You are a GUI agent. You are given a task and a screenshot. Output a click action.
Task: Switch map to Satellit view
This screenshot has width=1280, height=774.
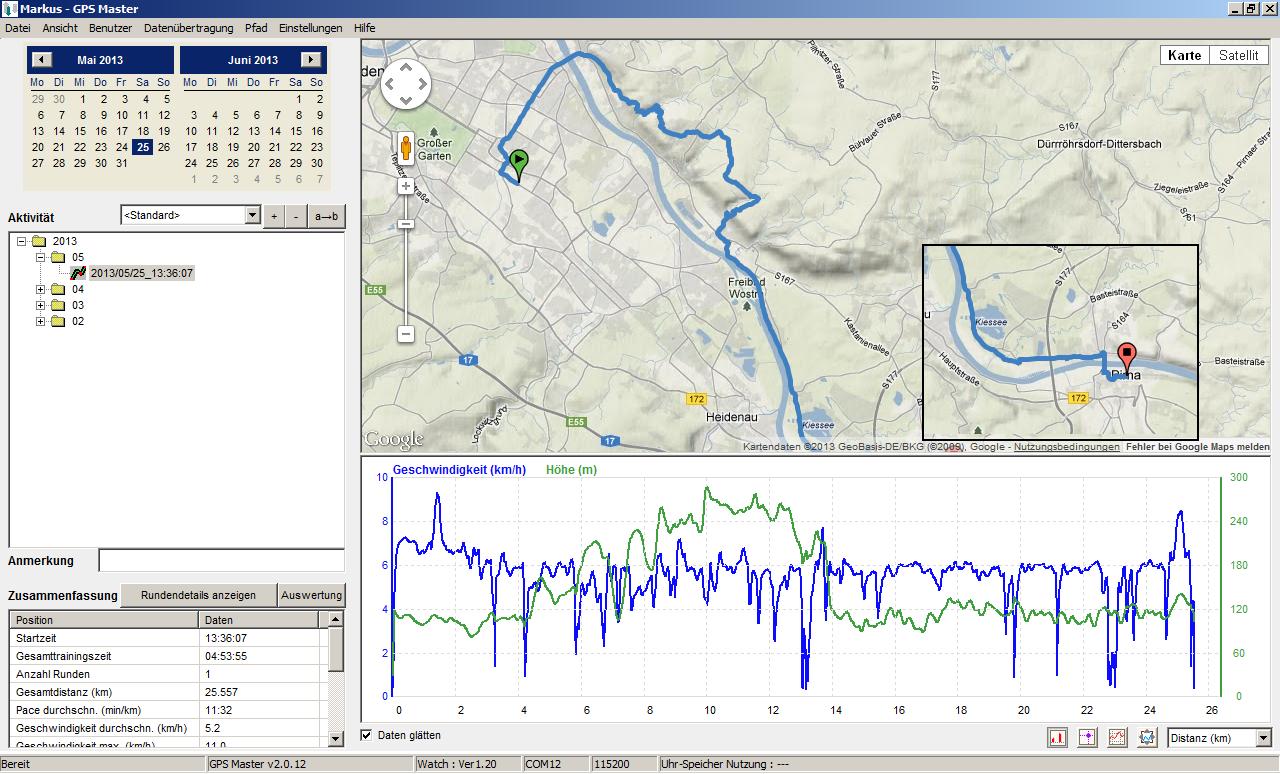point(1238,56)
